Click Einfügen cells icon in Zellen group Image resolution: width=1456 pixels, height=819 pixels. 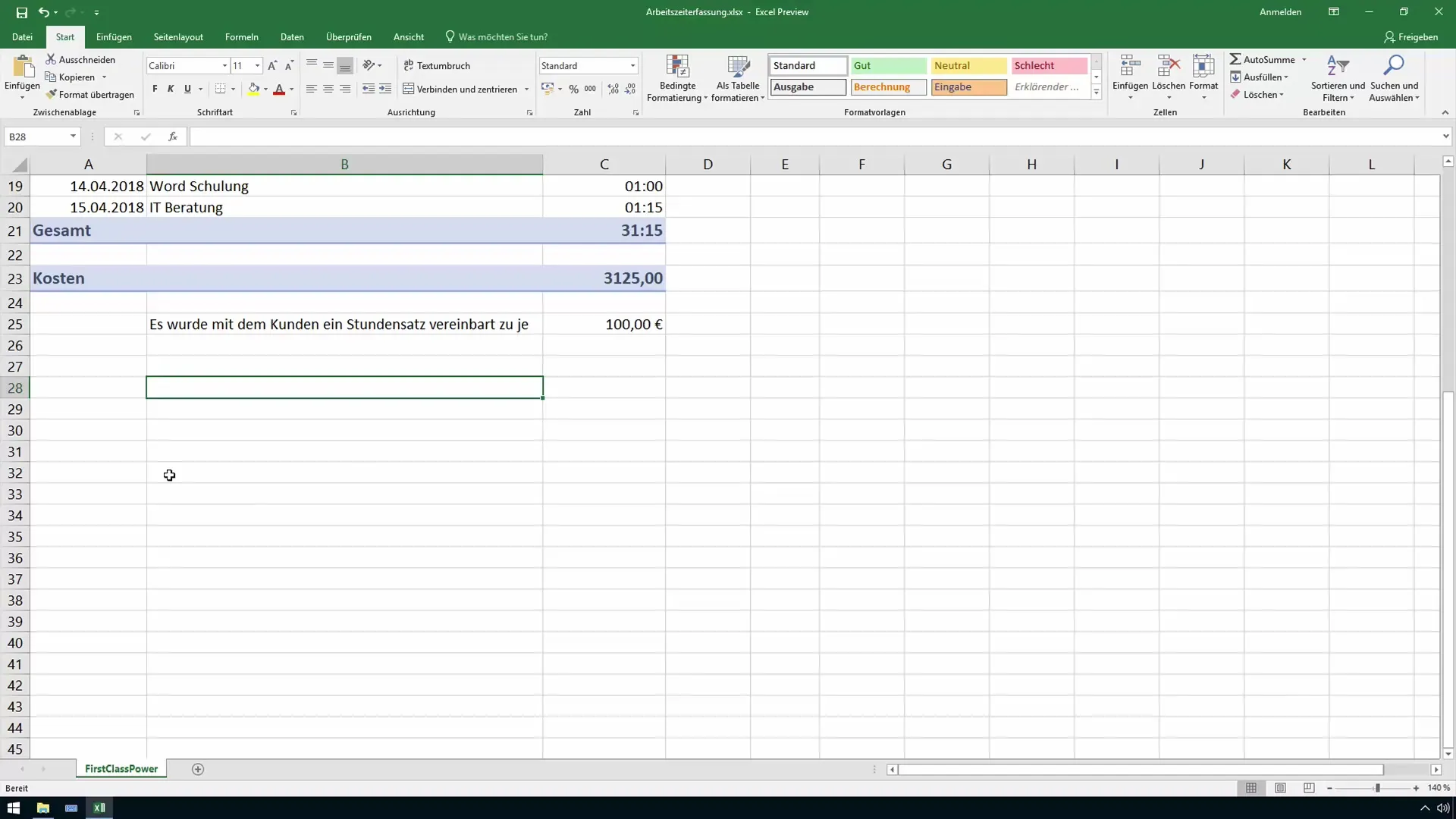pyautogui.click(x=1130, y=67)
